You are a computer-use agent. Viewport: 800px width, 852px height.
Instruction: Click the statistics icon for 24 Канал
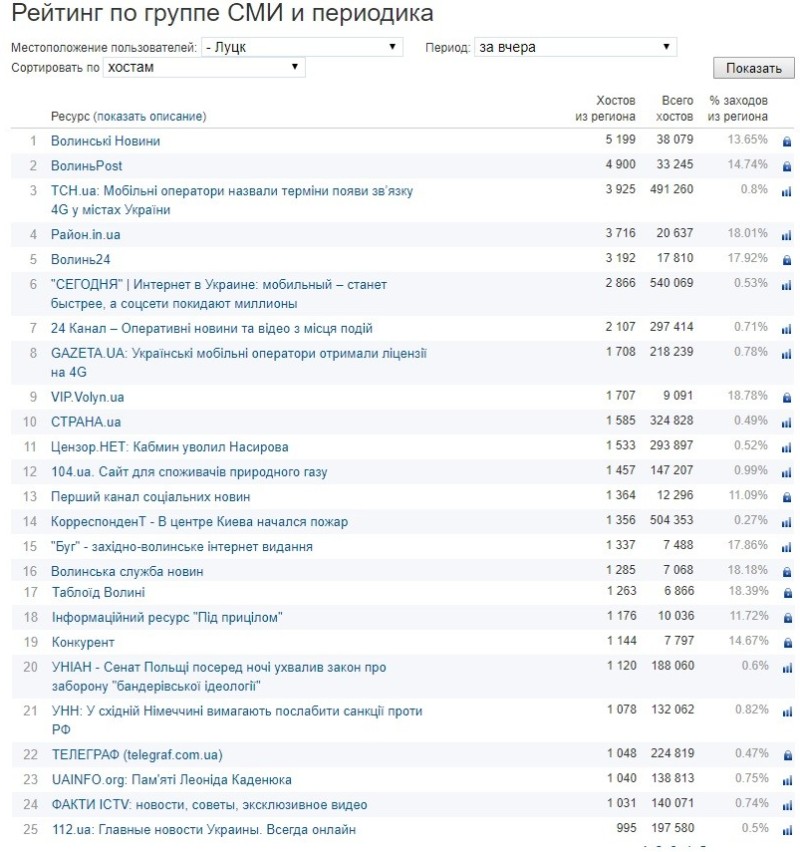(786, 329)
